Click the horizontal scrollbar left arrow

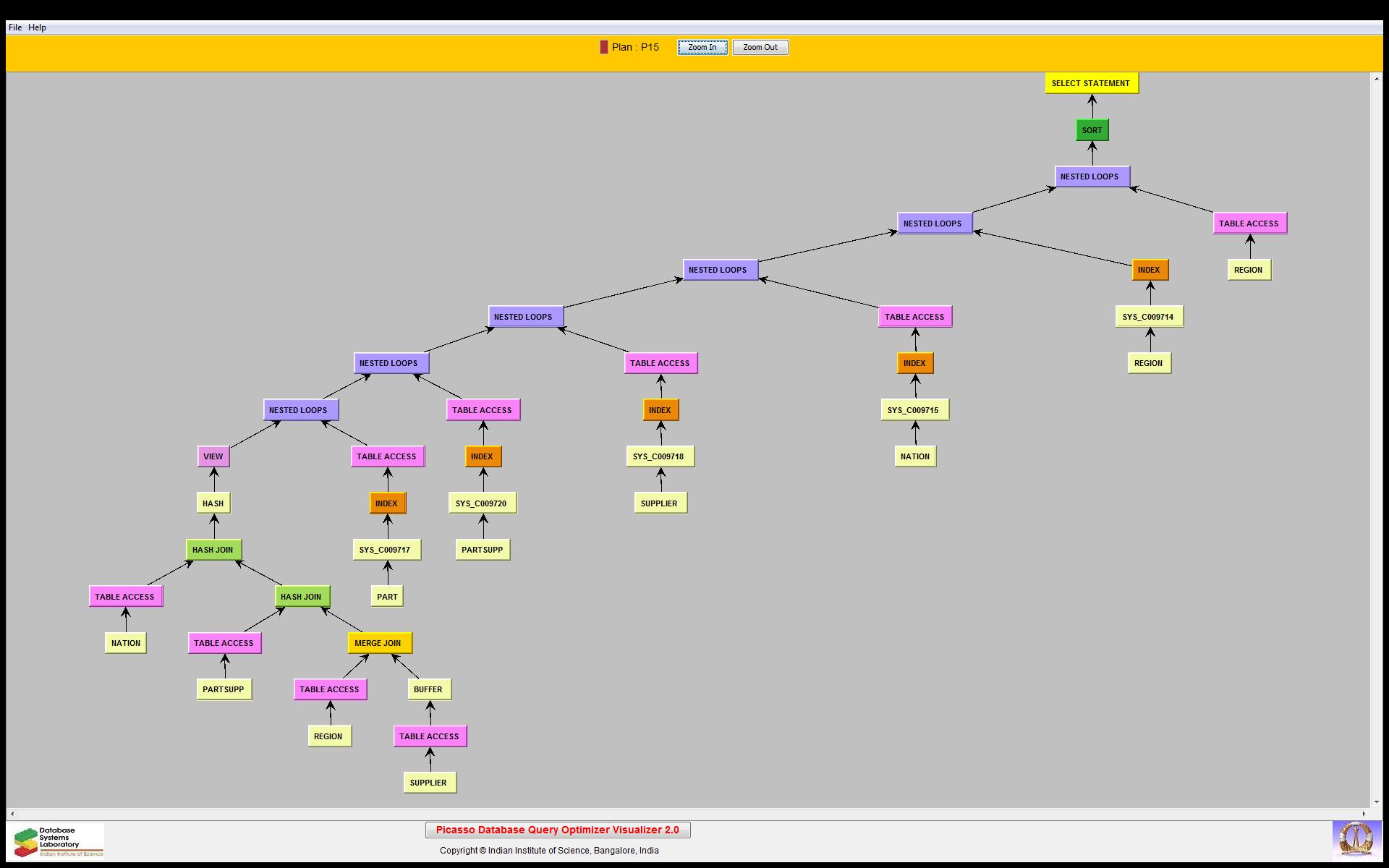click(x=12, y=814)
